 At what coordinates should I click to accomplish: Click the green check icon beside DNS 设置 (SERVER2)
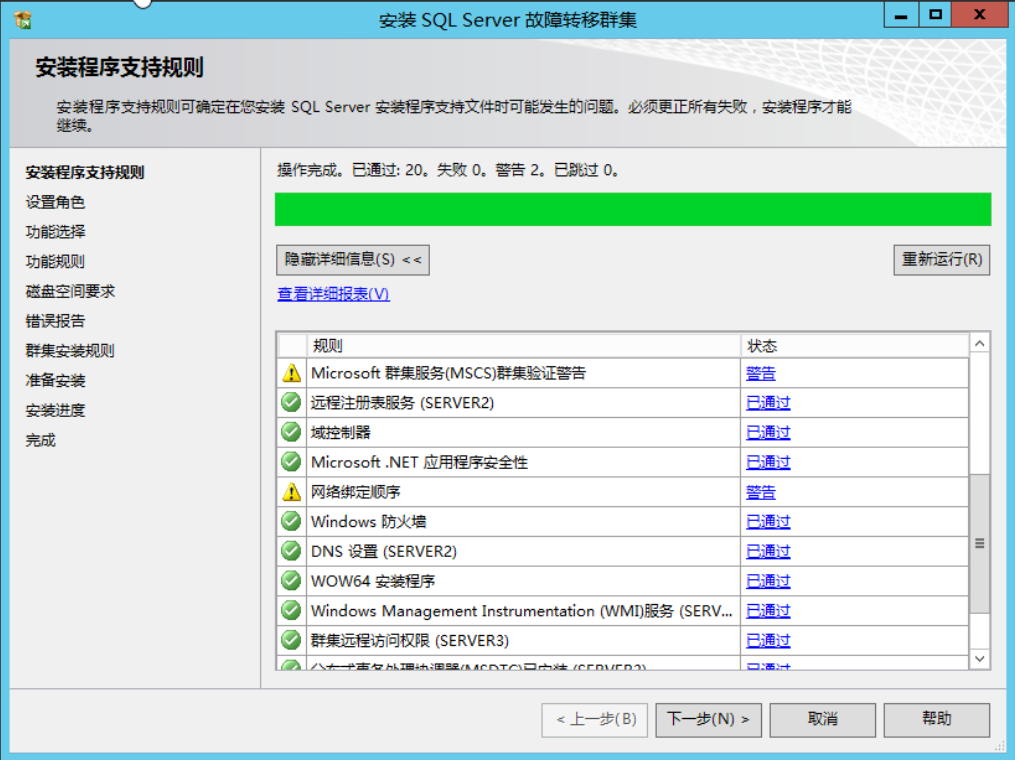[x=291, y=552]
